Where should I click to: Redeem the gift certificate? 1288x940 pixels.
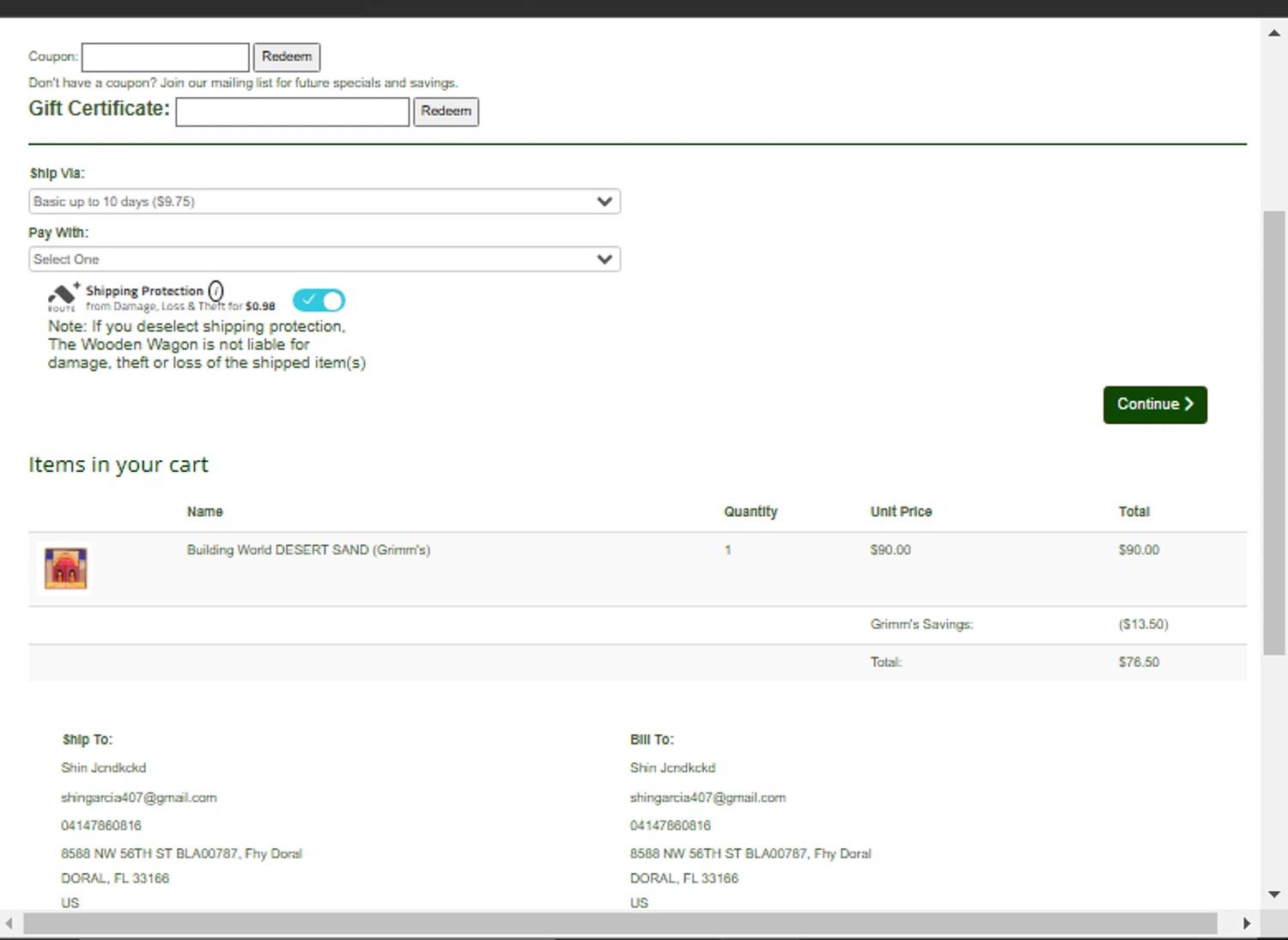pos(446,112)
